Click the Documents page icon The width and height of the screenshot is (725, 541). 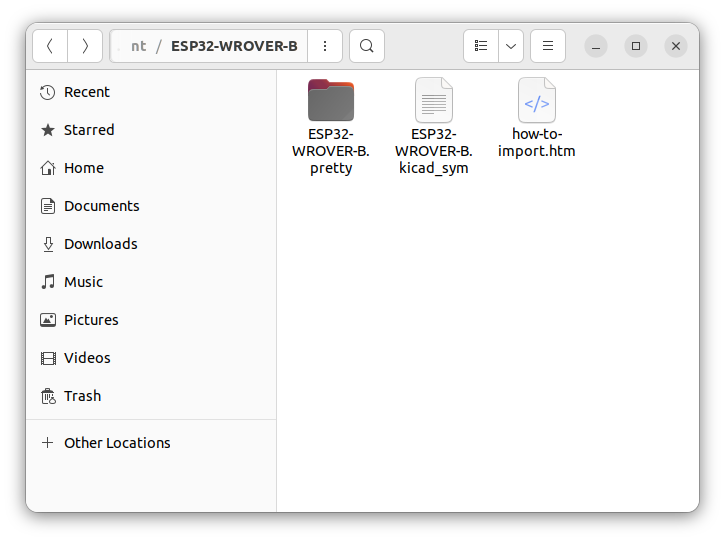pos(48,206)
